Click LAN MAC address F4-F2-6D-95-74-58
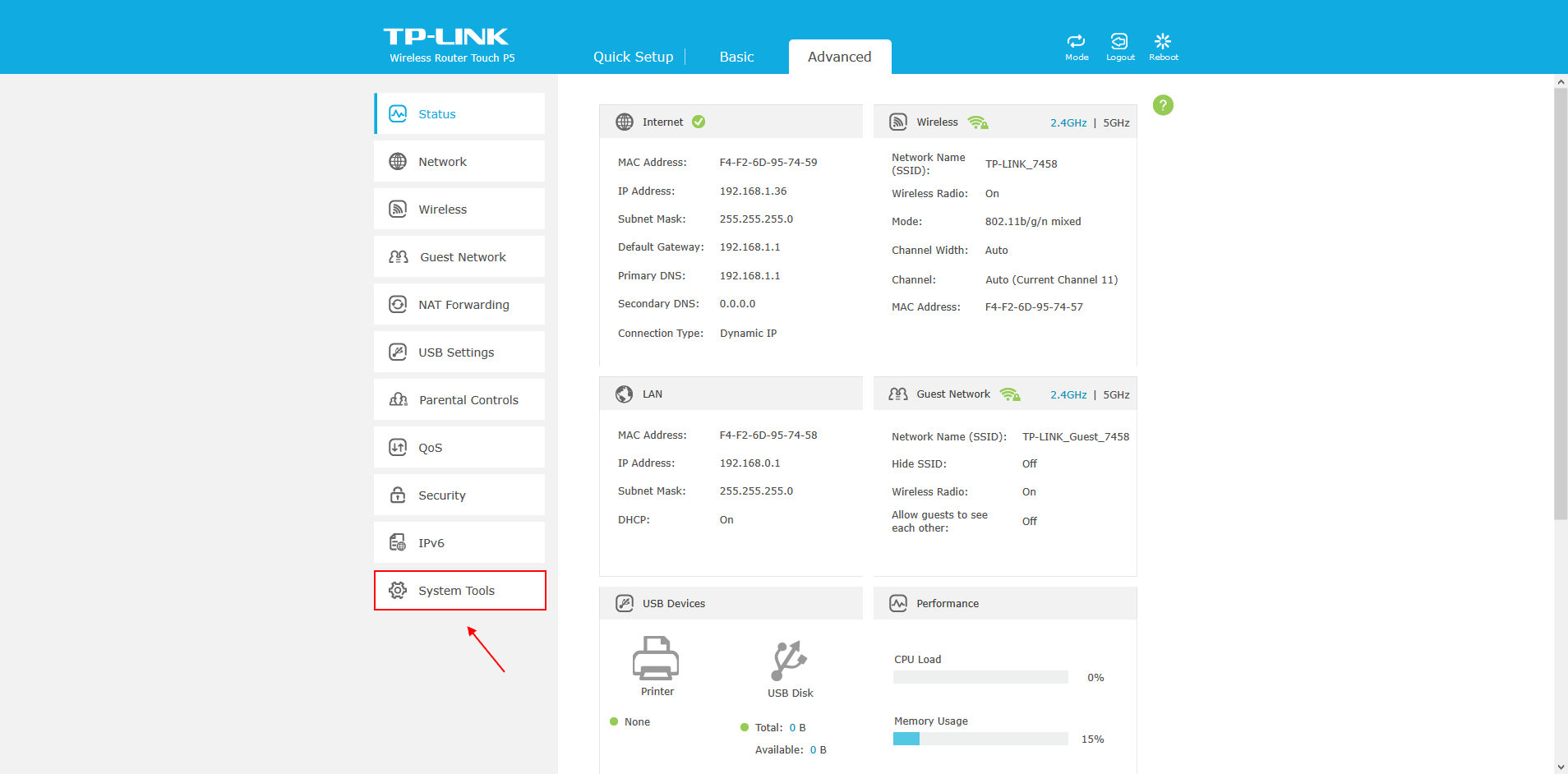 pyautogui.click(x=768, y=435)
